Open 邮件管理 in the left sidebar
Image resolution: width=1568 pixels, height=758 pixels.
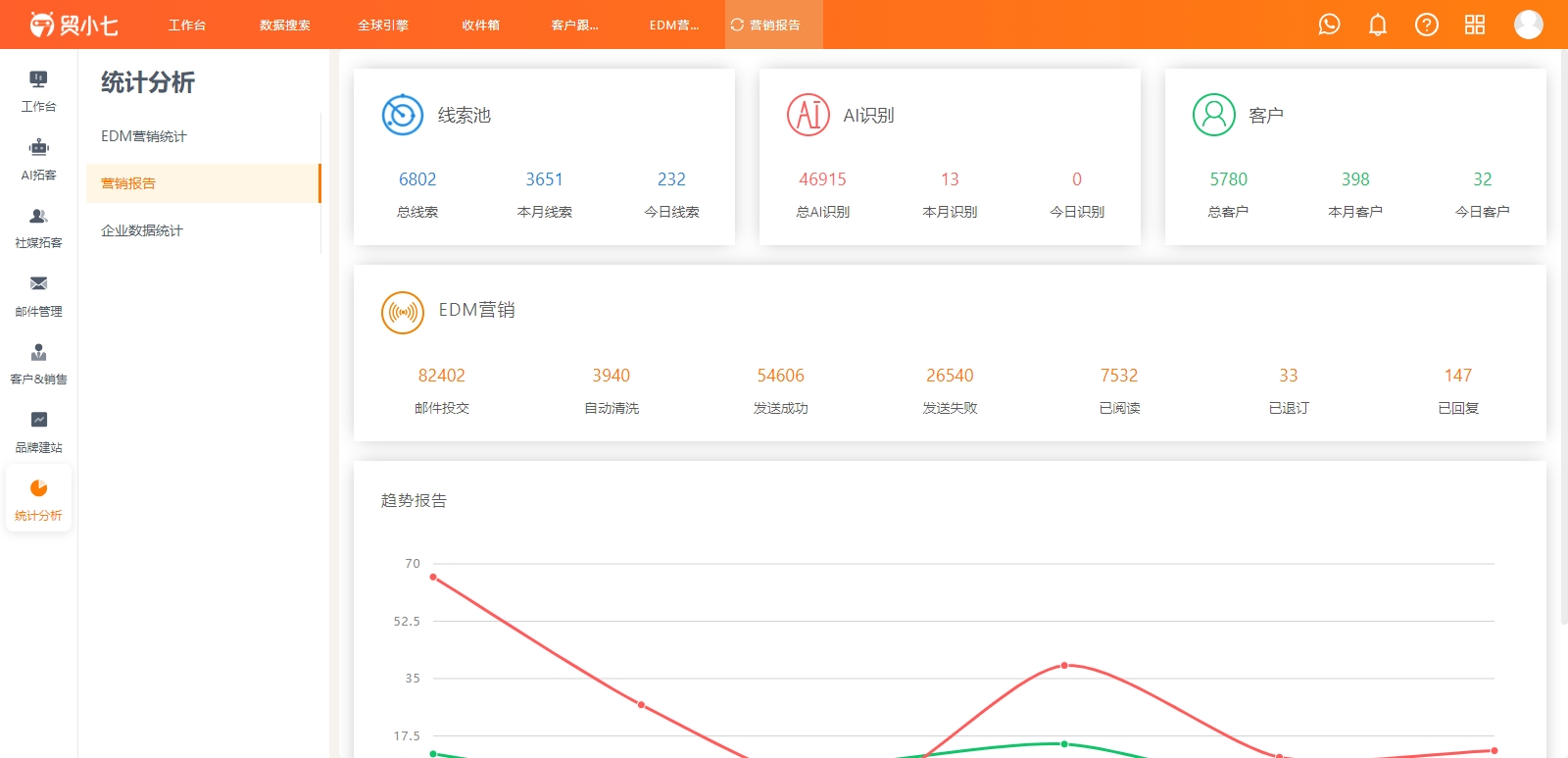point(39,297)
